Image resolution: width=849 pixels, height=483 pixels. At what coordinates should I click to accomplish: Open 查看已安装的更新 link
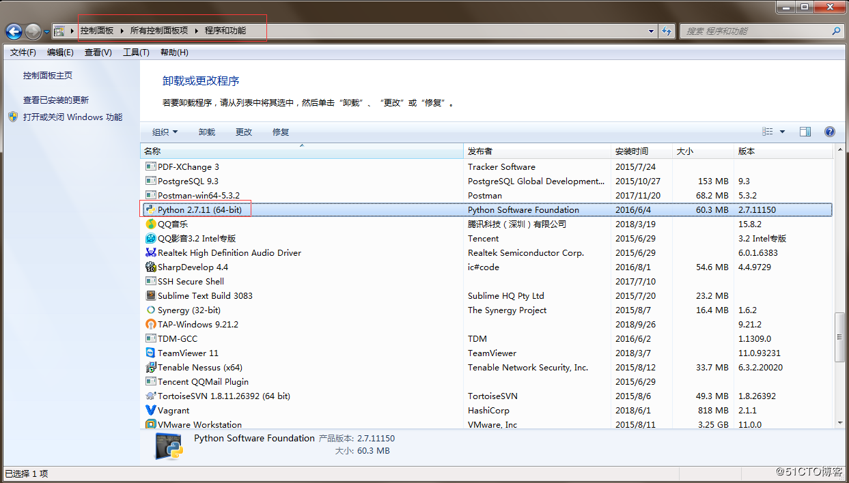(56, 100)
